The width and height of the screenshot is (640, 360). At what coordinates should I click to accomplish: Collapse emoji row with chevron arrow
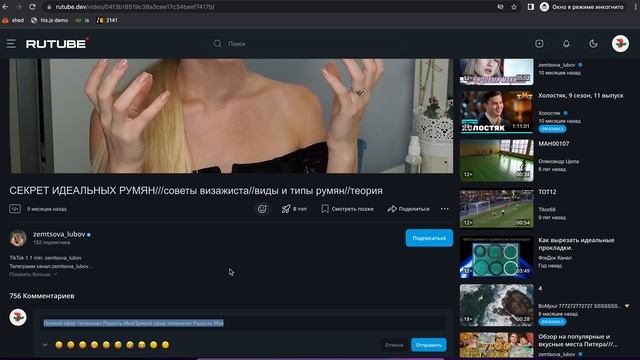[x=44, y=345]
